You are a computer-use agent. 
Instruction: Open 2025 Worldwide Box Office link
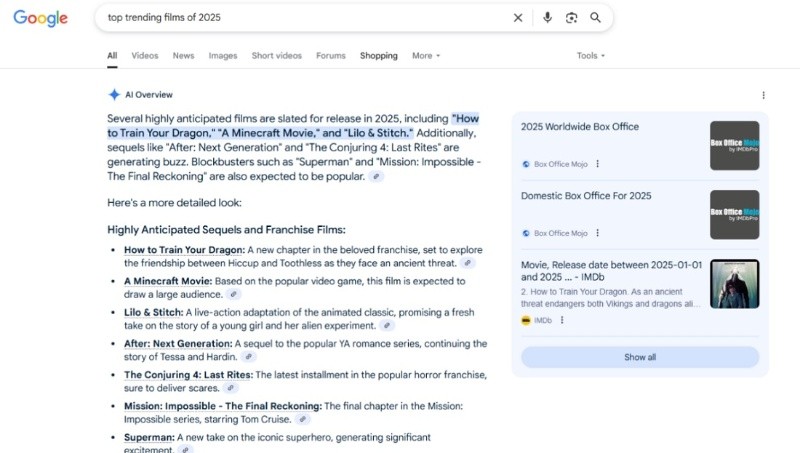pos(580,127)
